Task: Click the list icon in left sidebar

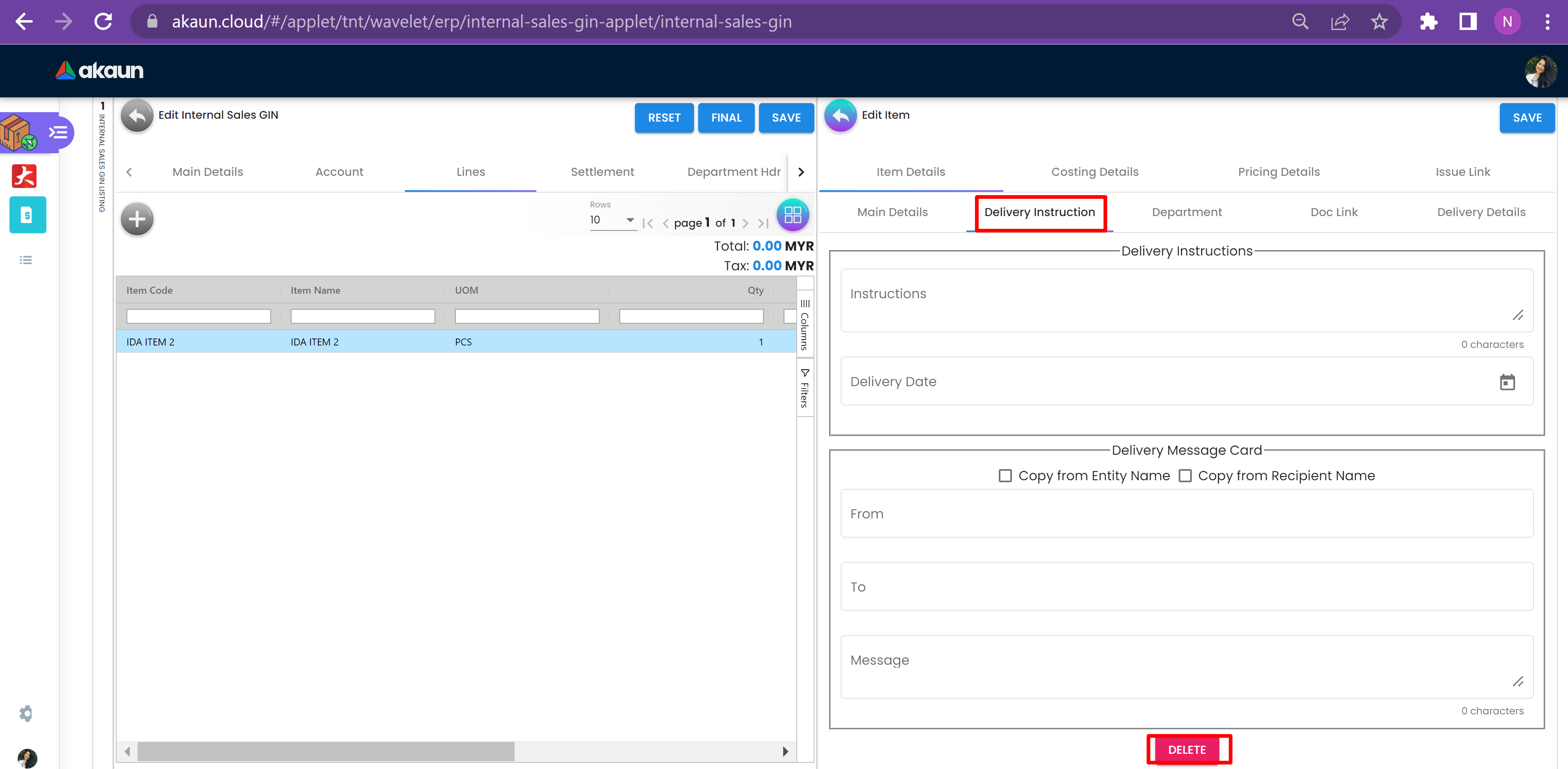Action: (x=25, y=260)
